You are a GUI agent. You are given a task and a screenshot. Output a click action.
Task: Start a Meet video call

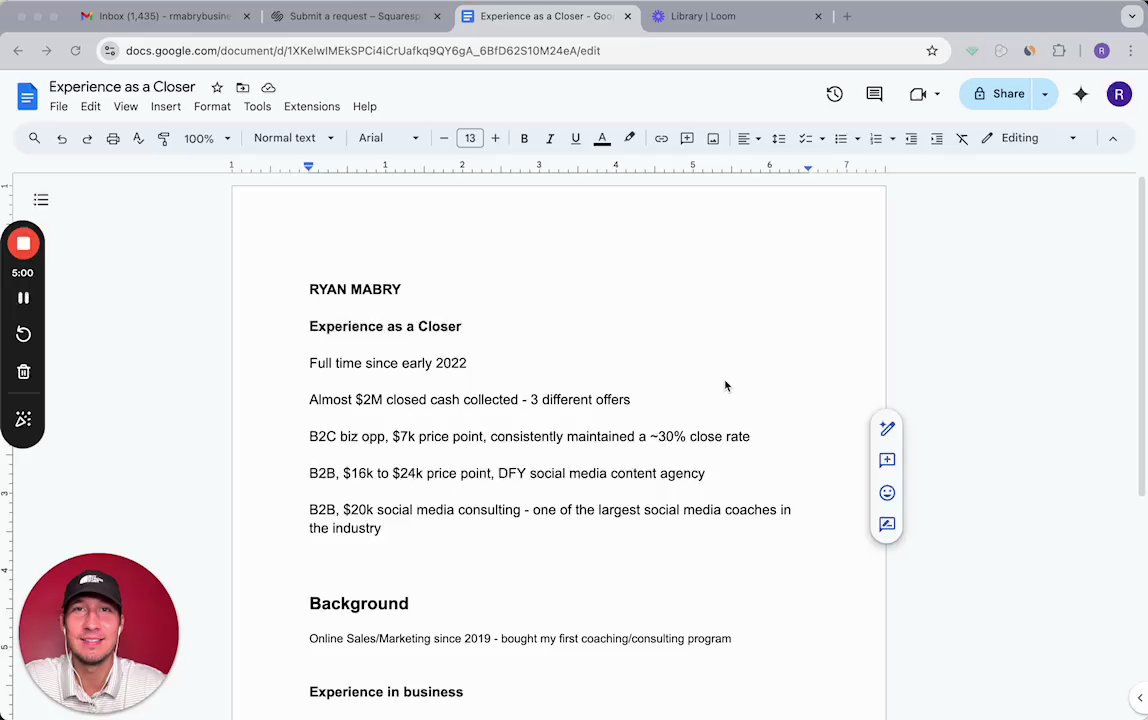pyautogui.click(x=917, y=94)
